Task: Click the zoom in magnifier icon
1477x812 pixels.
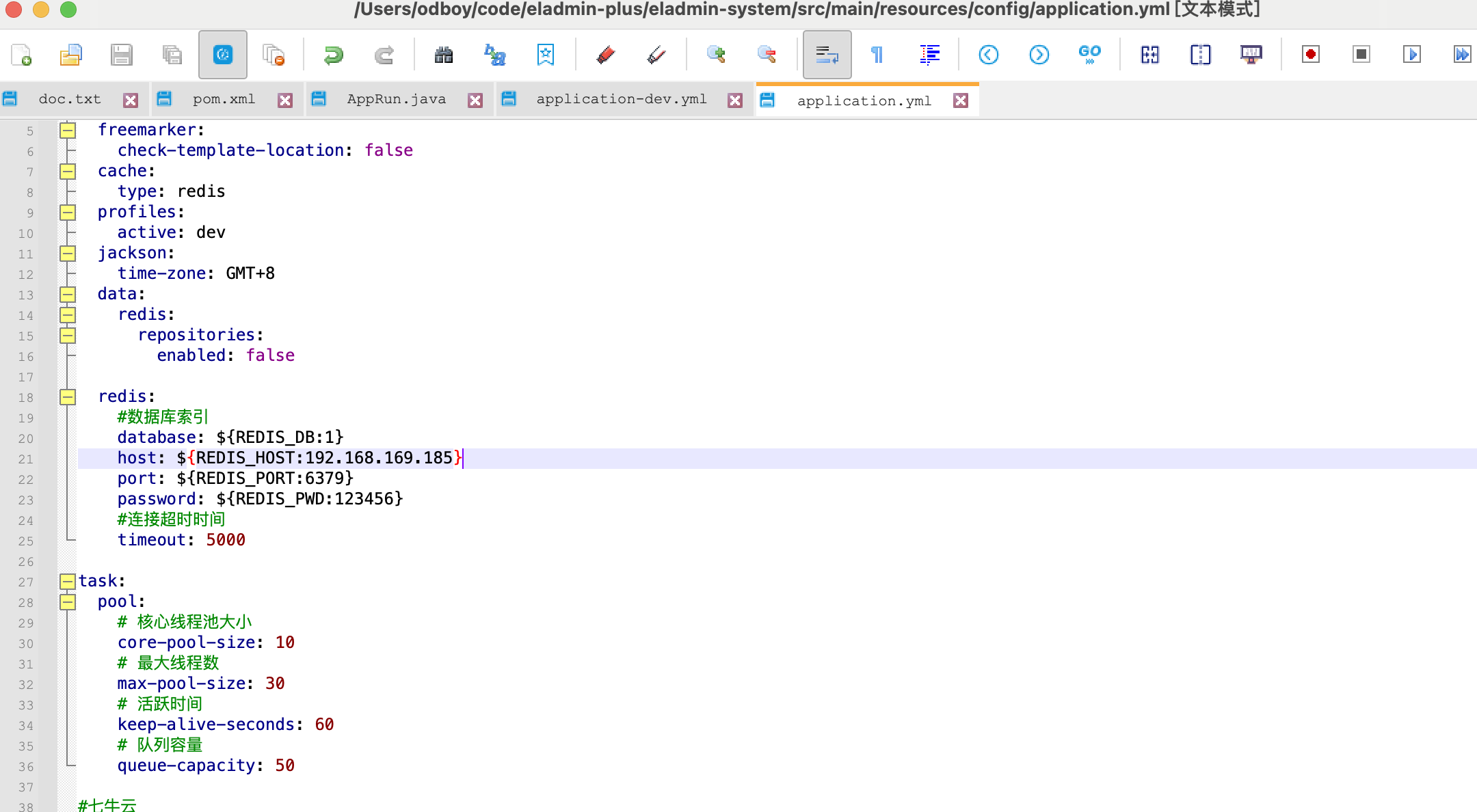Action: 716,55
